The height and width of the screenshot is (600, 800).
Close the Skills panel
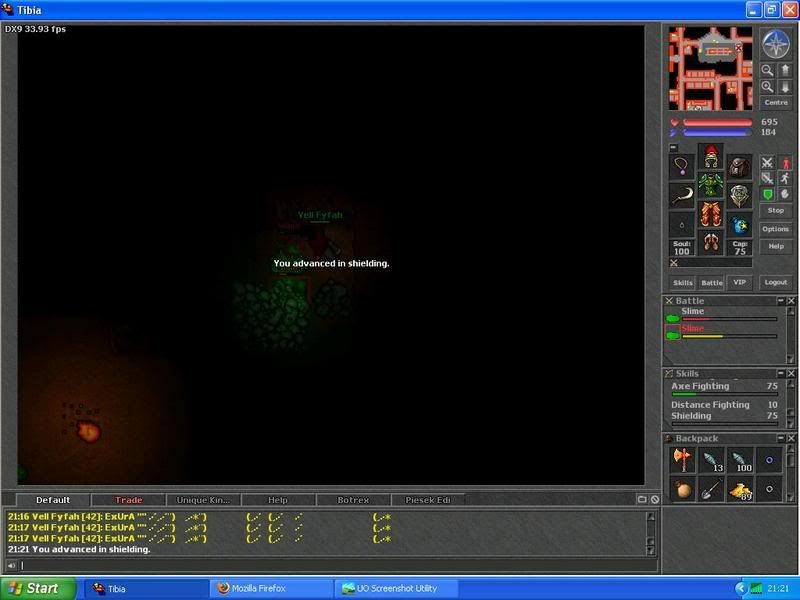[x=791, y=373]
